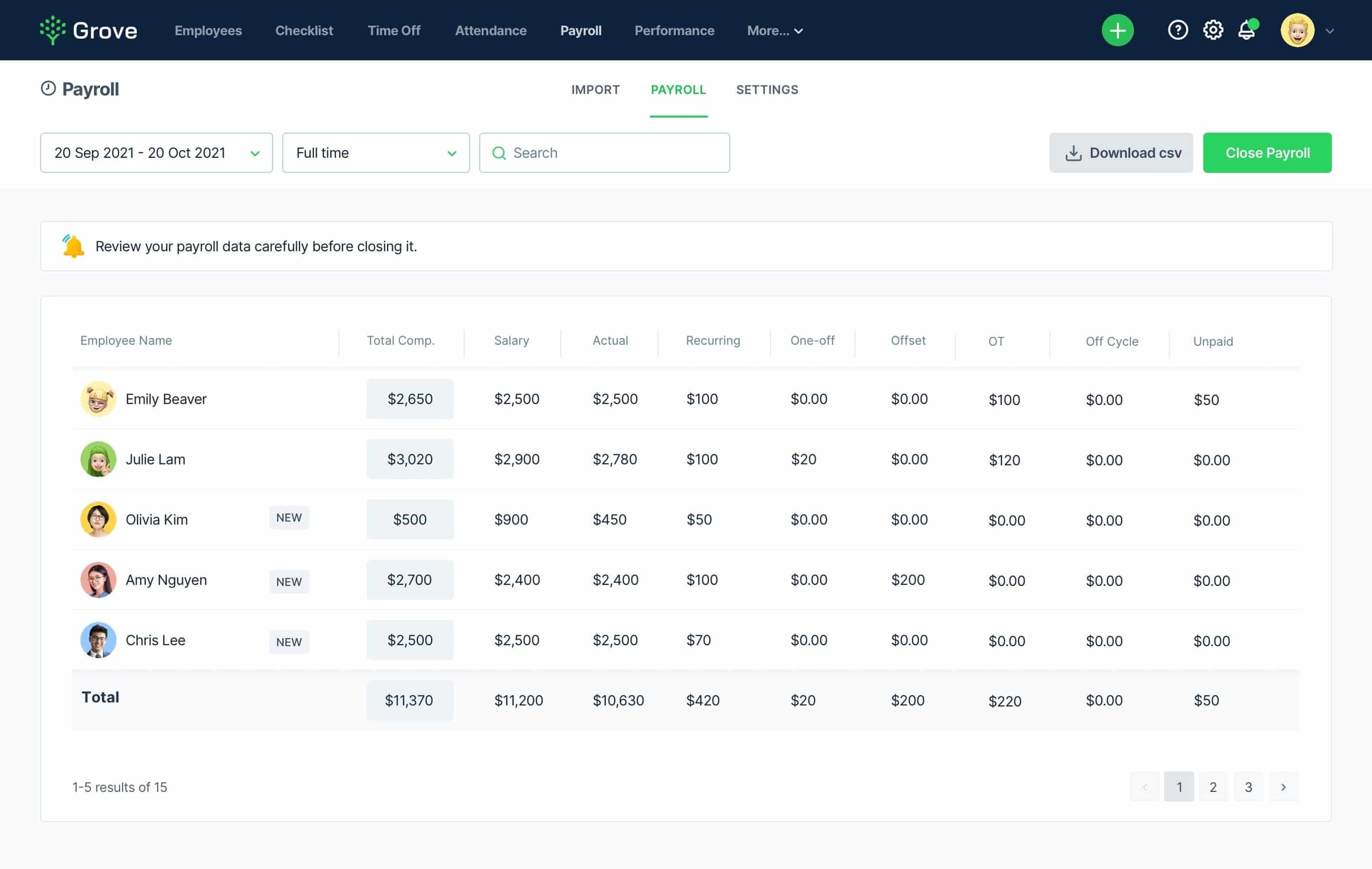
Task: Open the green plus quick-add button
Action: point(1117,30)
